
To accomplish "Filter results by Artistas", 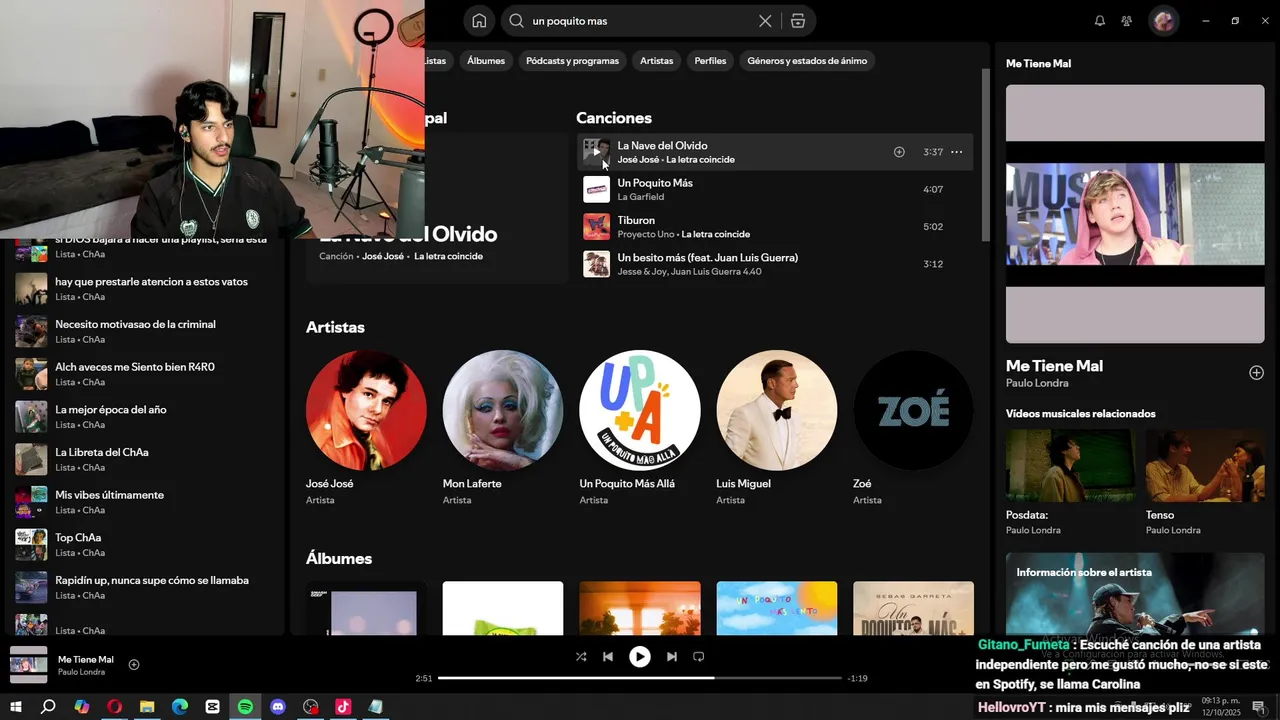I will click(656, 61).
